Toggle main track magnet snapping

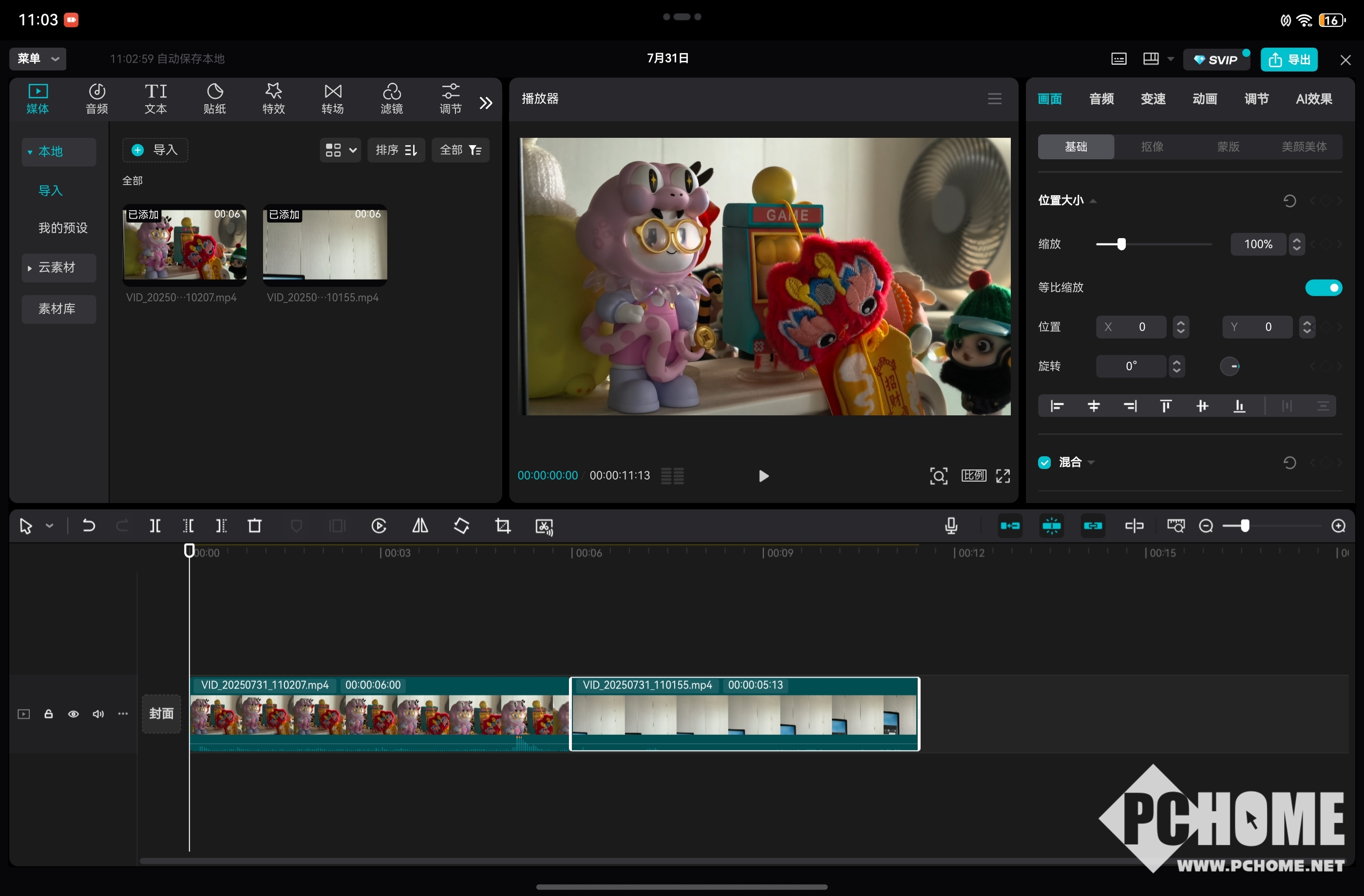(x=1010, y=525)
